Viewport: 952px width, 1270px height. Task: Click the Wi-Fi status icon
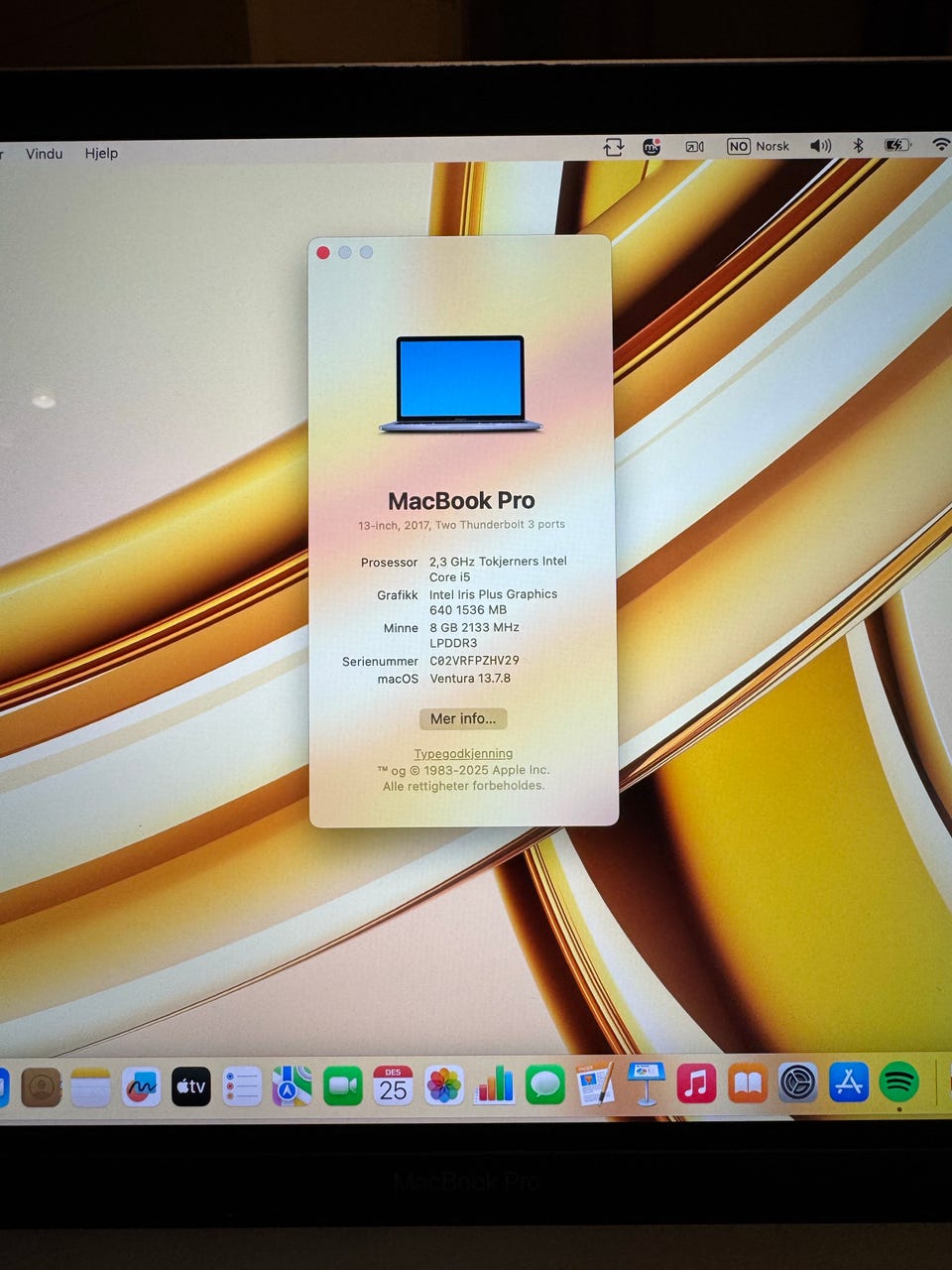[x=940, y=145]
